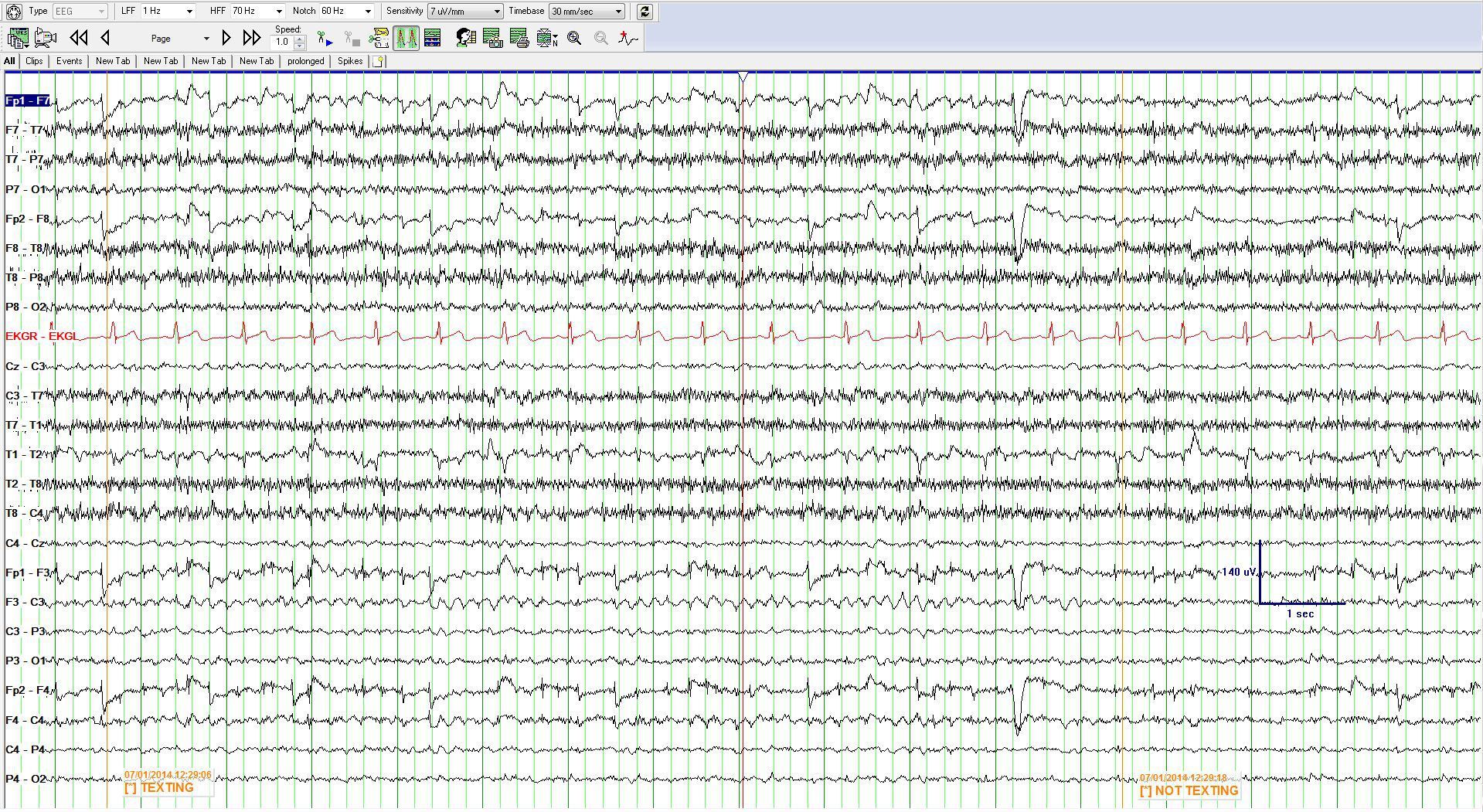
Task: Select the Fp1 - F7 channel label
Action: click(27, 100)
